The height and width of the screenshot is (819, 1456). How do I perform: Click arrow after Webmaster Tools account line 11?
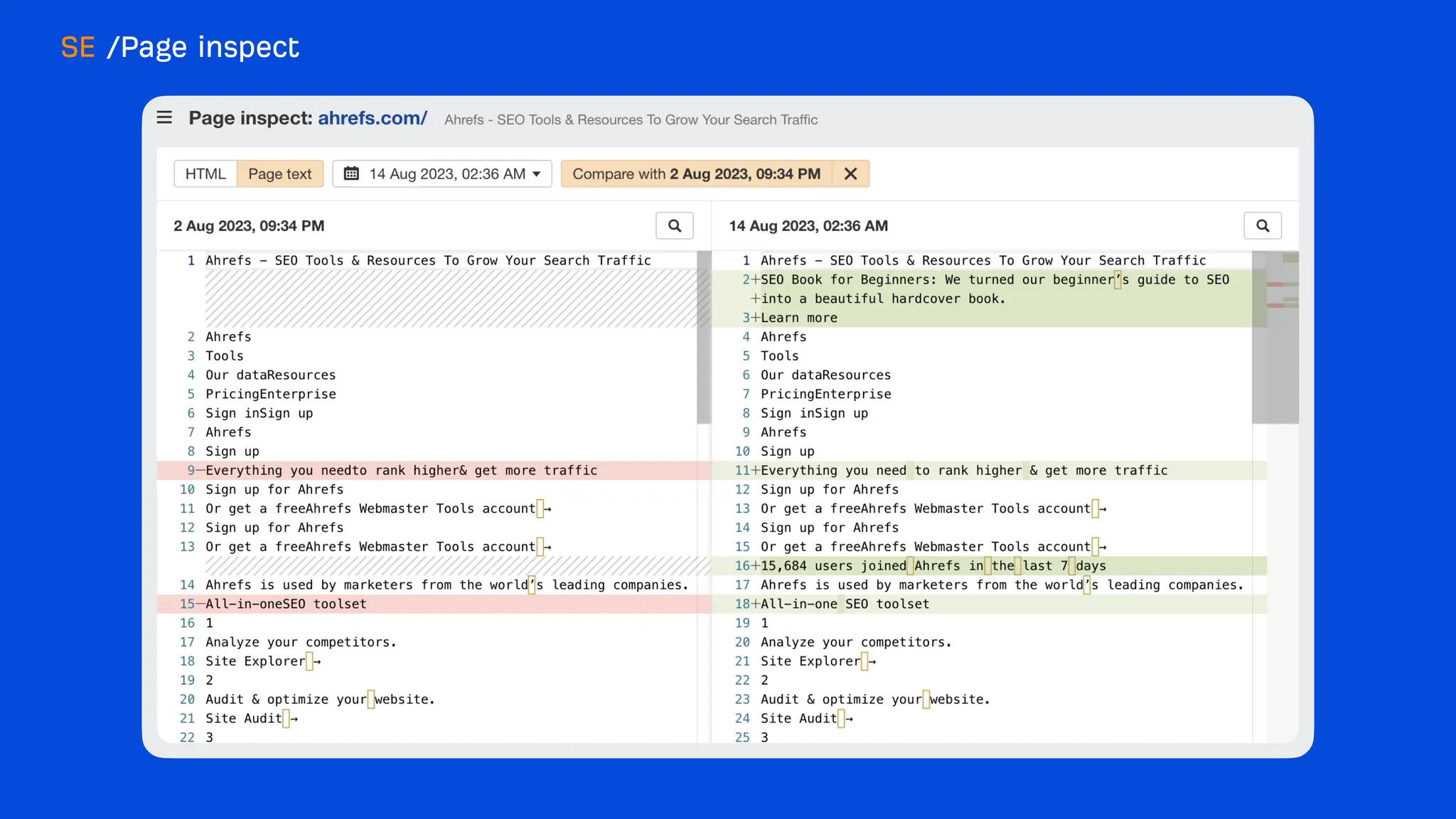click(547, 509)
